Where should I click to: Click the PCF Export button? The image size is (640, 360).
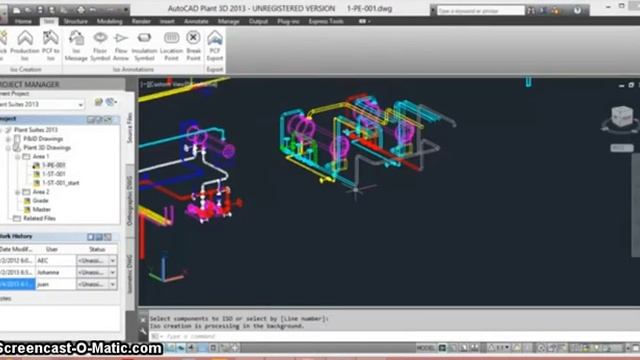coord(215,46)
